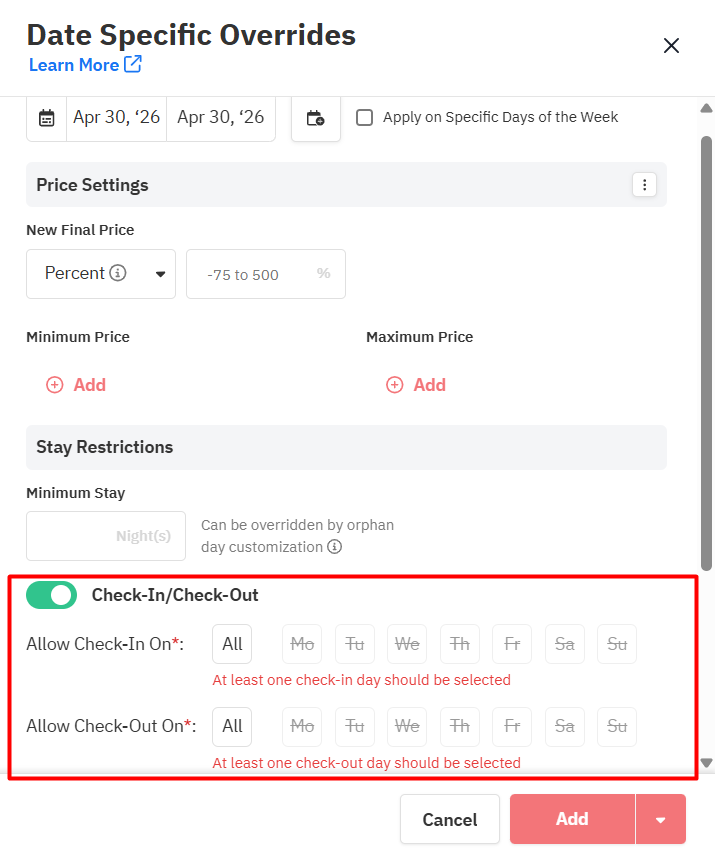The width and height of the screenshot is (715, 860).
Task: Select Su for Allow Check-Out On
Action: point(617,726)
